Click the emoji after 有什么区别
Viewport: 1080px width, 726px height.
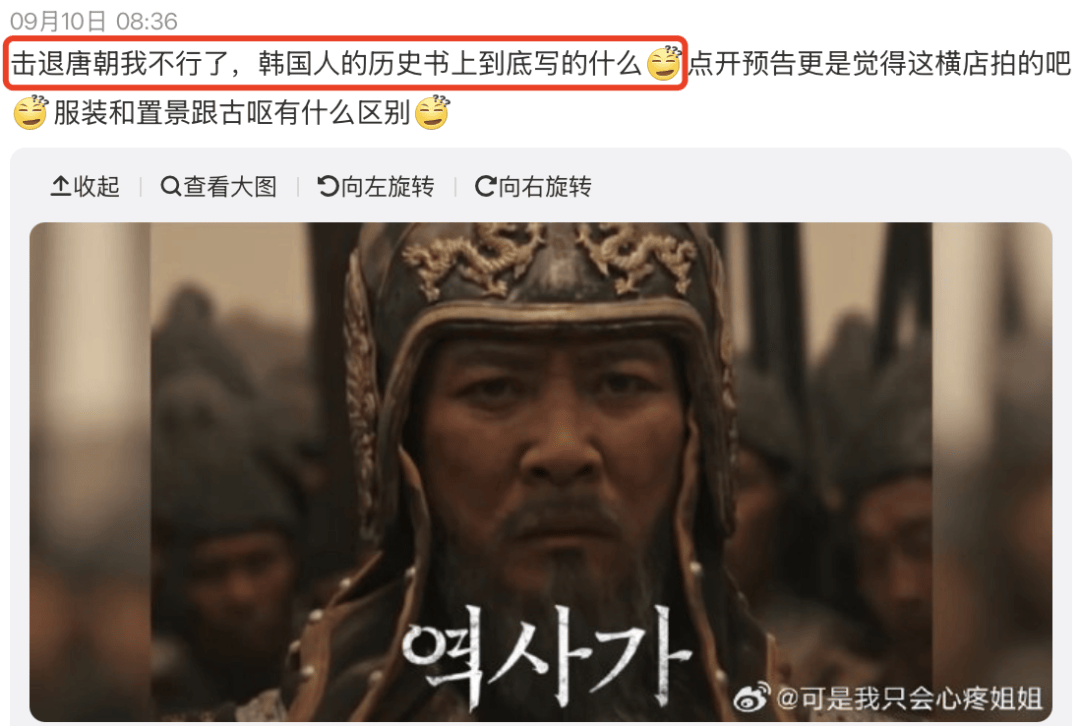[x=432, y=112]
